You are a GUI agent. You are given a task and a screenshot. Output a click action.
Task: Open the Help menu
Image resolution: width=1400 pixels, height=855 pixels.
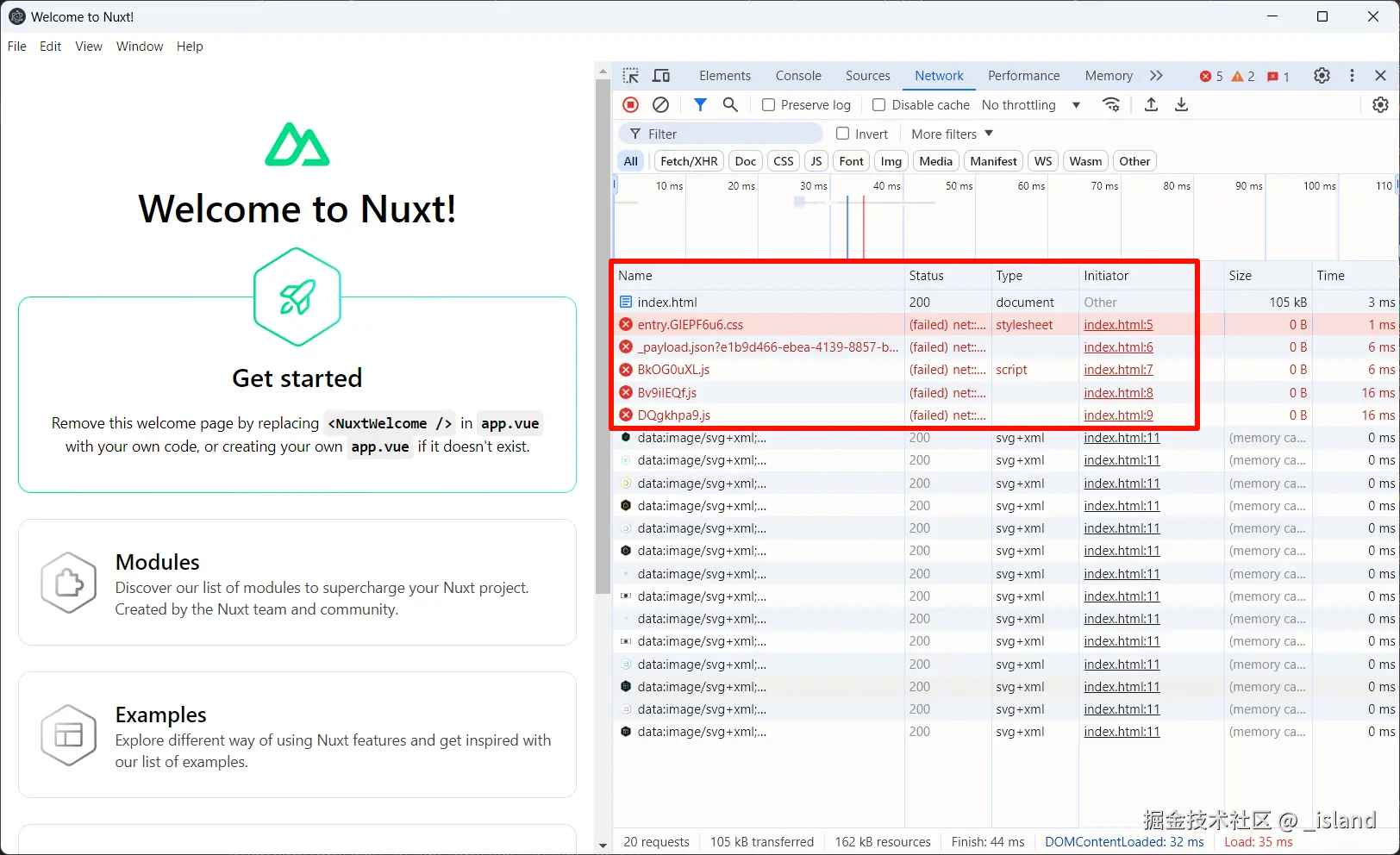[x=190, y=47]
